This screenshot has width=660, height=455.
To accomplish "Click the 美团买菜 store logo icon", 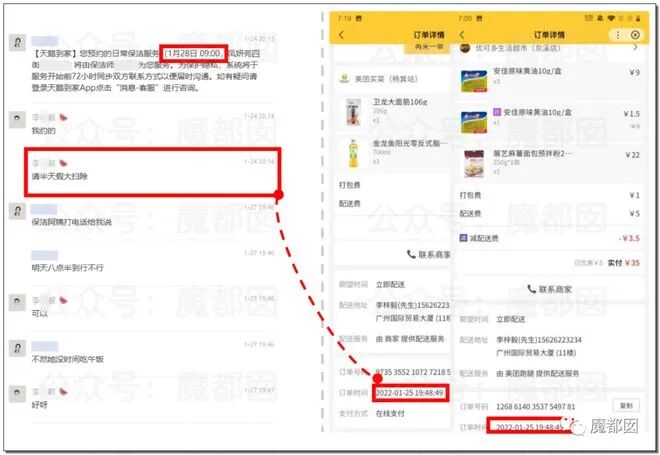I will tap(345, 79).
